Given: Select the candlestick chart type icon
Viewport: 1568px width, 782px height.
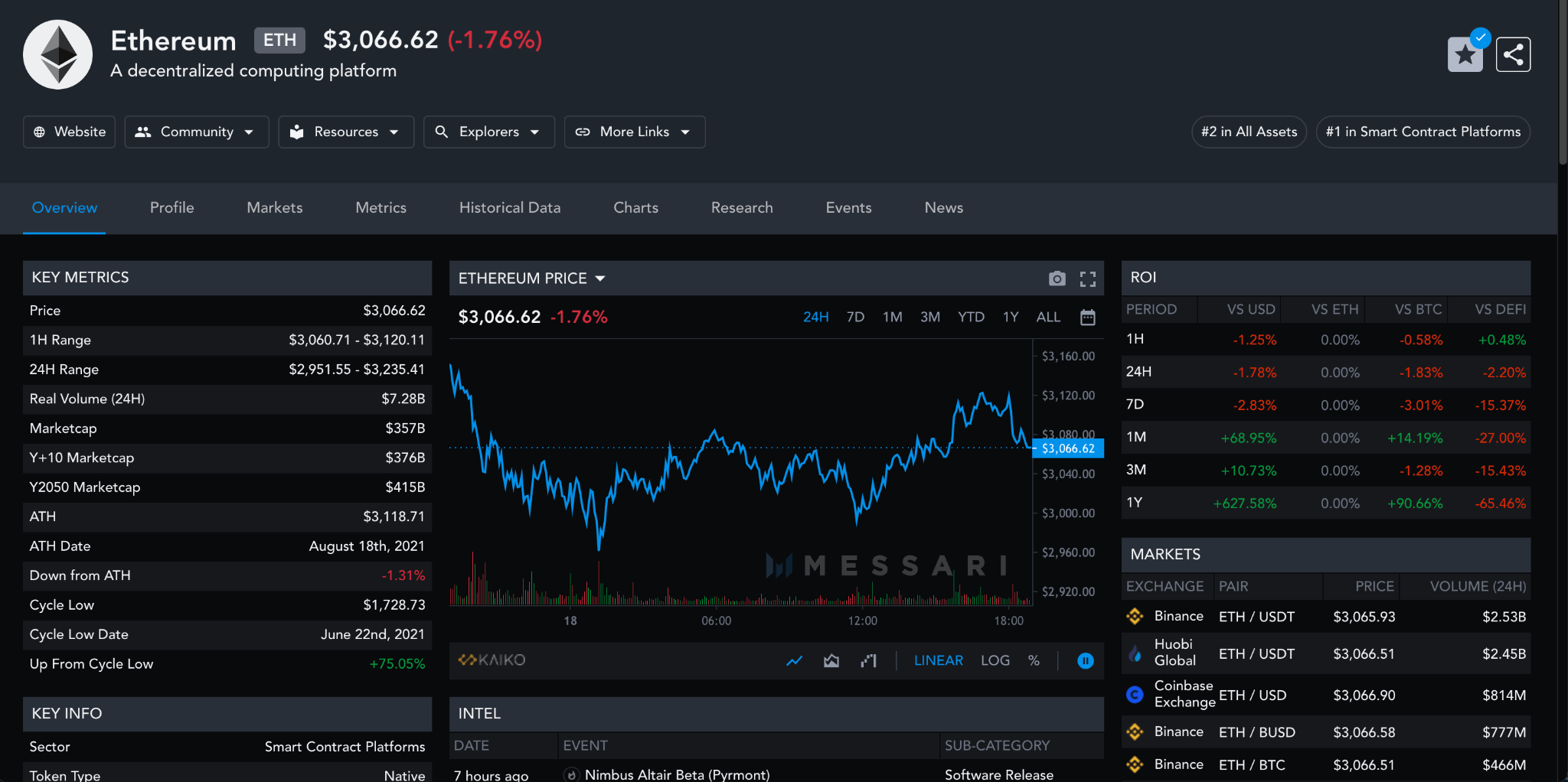Looking at the screenshot, I should 868,660.
